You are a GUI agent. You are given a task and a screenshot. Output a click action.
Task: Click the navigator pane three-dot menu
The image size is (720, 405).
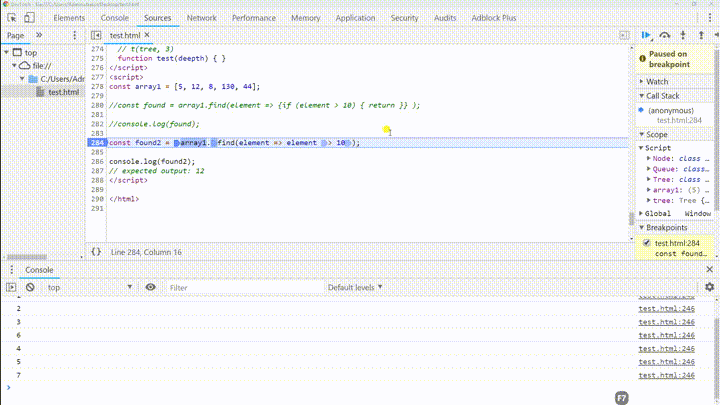coord(75,35)
